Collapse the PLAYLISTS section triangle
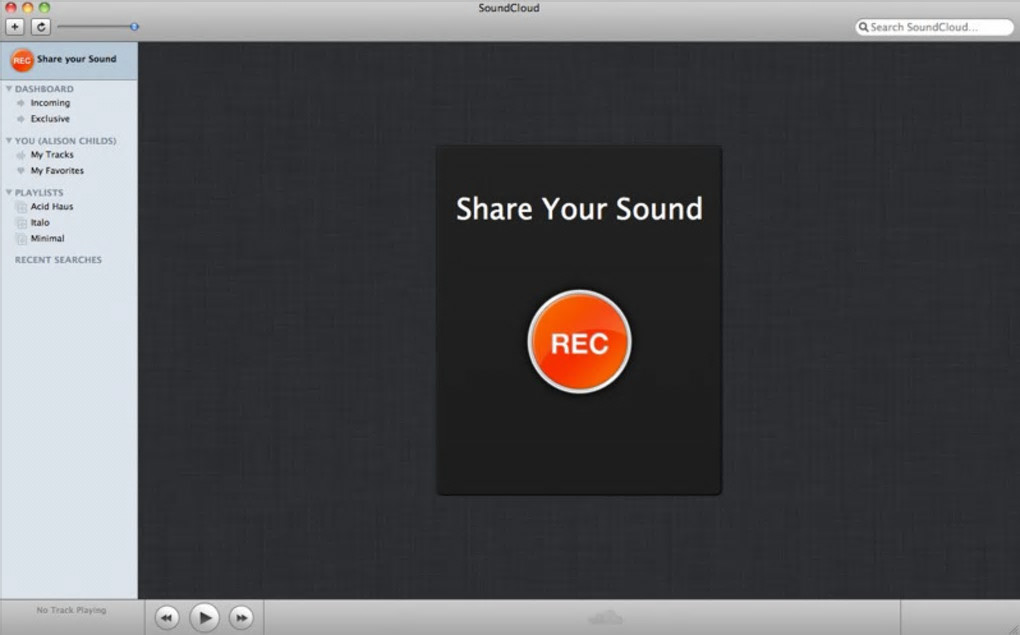This screenshot has width=1020, height=635. click(9, 192)
